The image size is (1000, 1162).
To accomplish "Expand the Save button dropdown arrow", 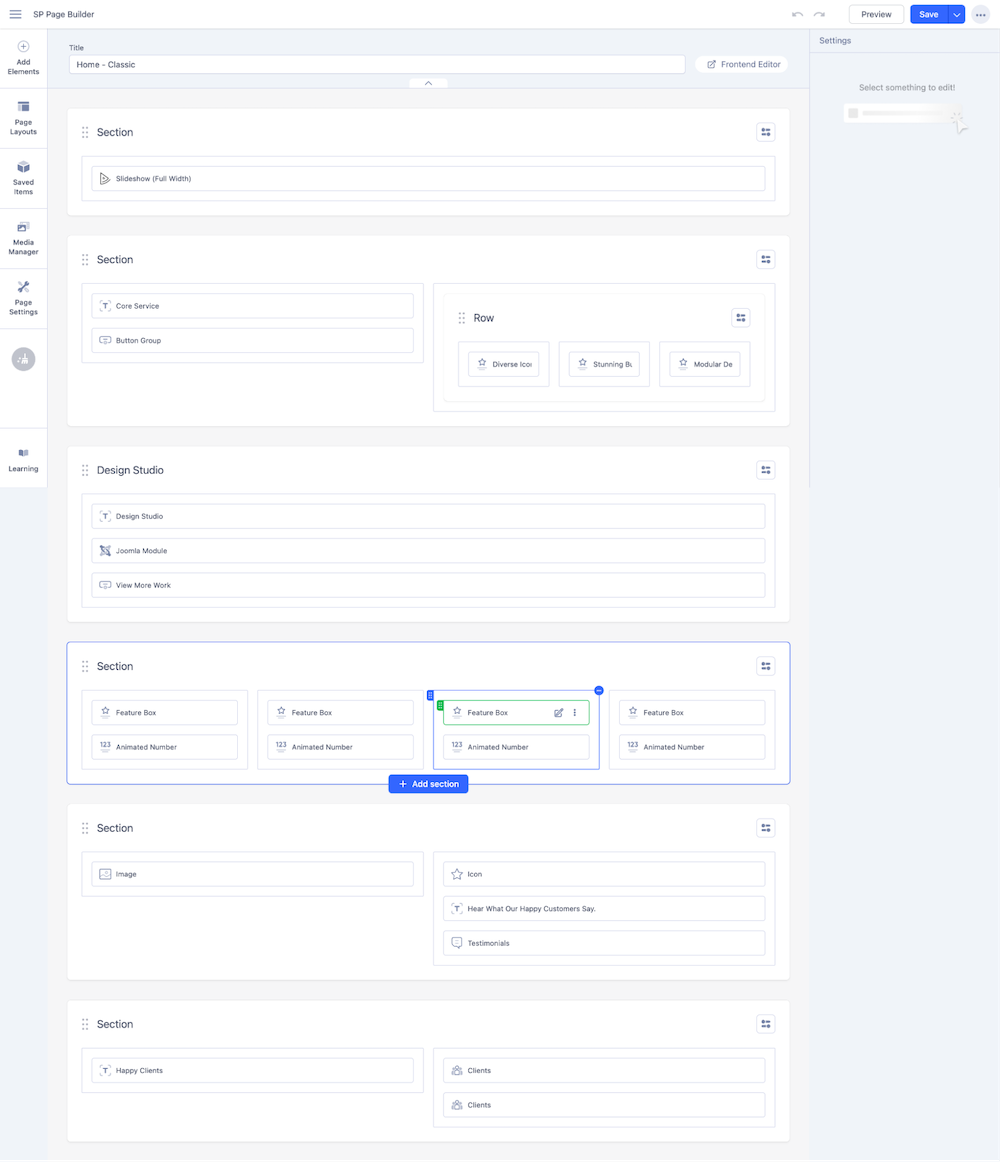I will pyautogui.click(x=957, y=15).
